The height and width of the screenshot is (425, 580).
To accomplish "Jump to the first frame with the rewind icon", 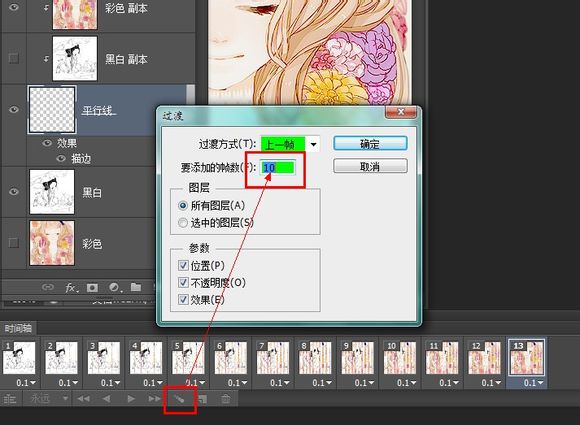I will click(x=83, y=399).
